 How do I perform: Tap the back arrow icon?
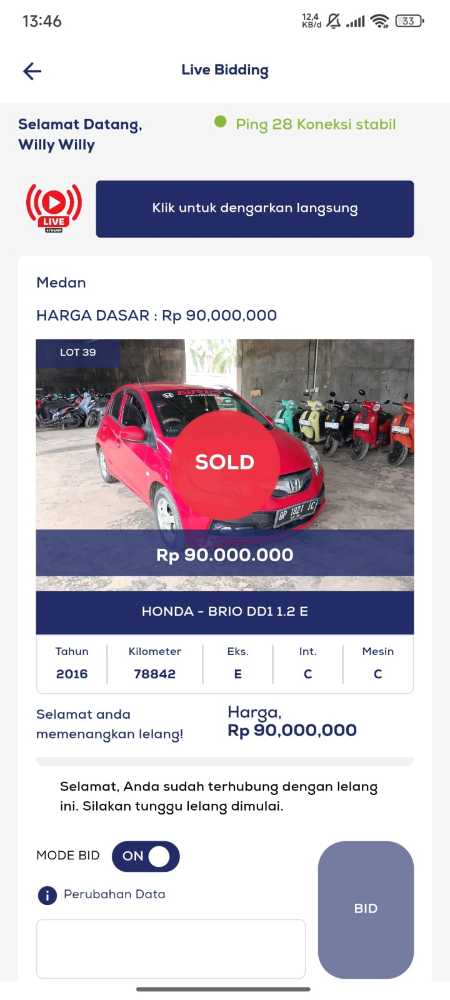click(x=32, y=71)
